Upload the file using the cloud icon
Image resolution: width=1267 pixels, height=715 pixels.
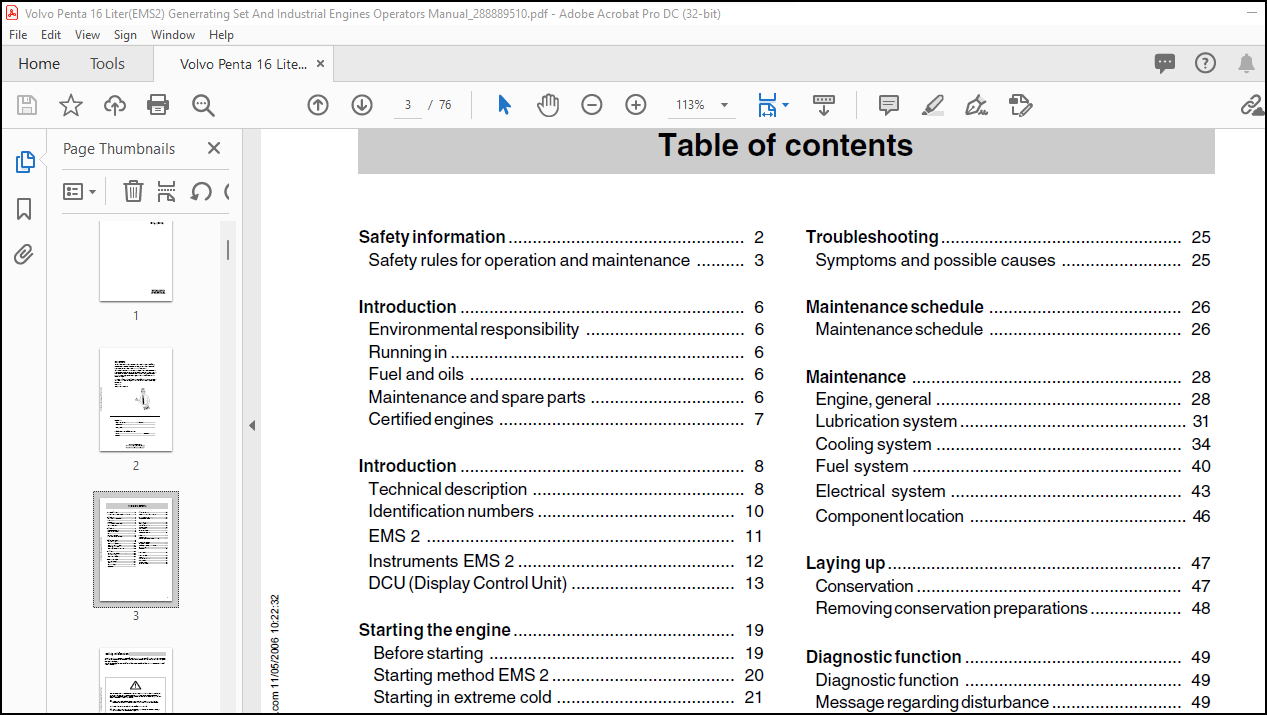point(115,105)
